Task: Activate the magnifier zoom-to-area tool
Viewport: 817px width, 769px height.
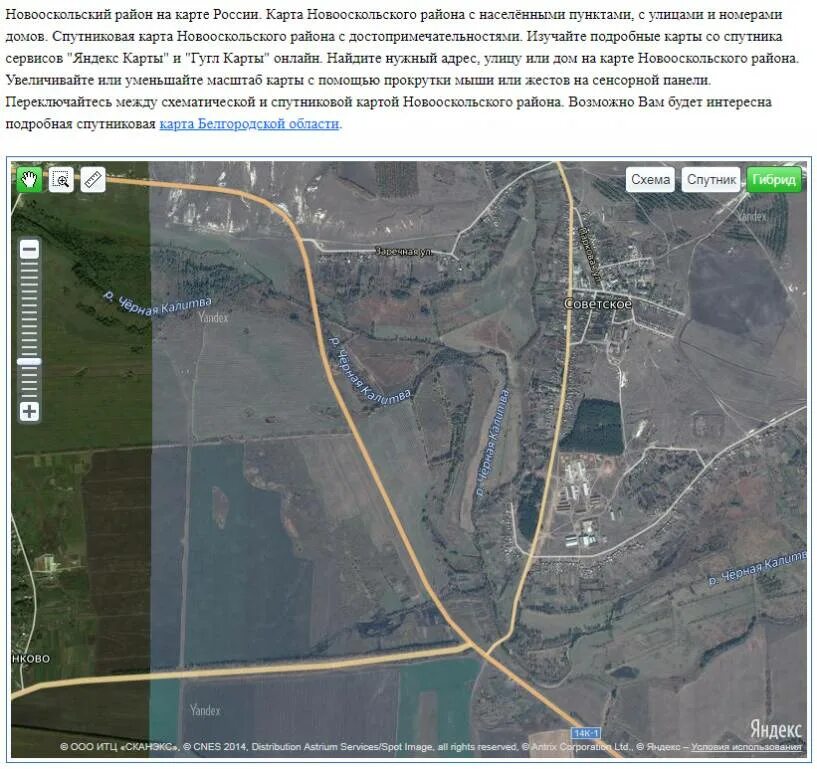Action: pyautogui.click(x=61, y=180)
